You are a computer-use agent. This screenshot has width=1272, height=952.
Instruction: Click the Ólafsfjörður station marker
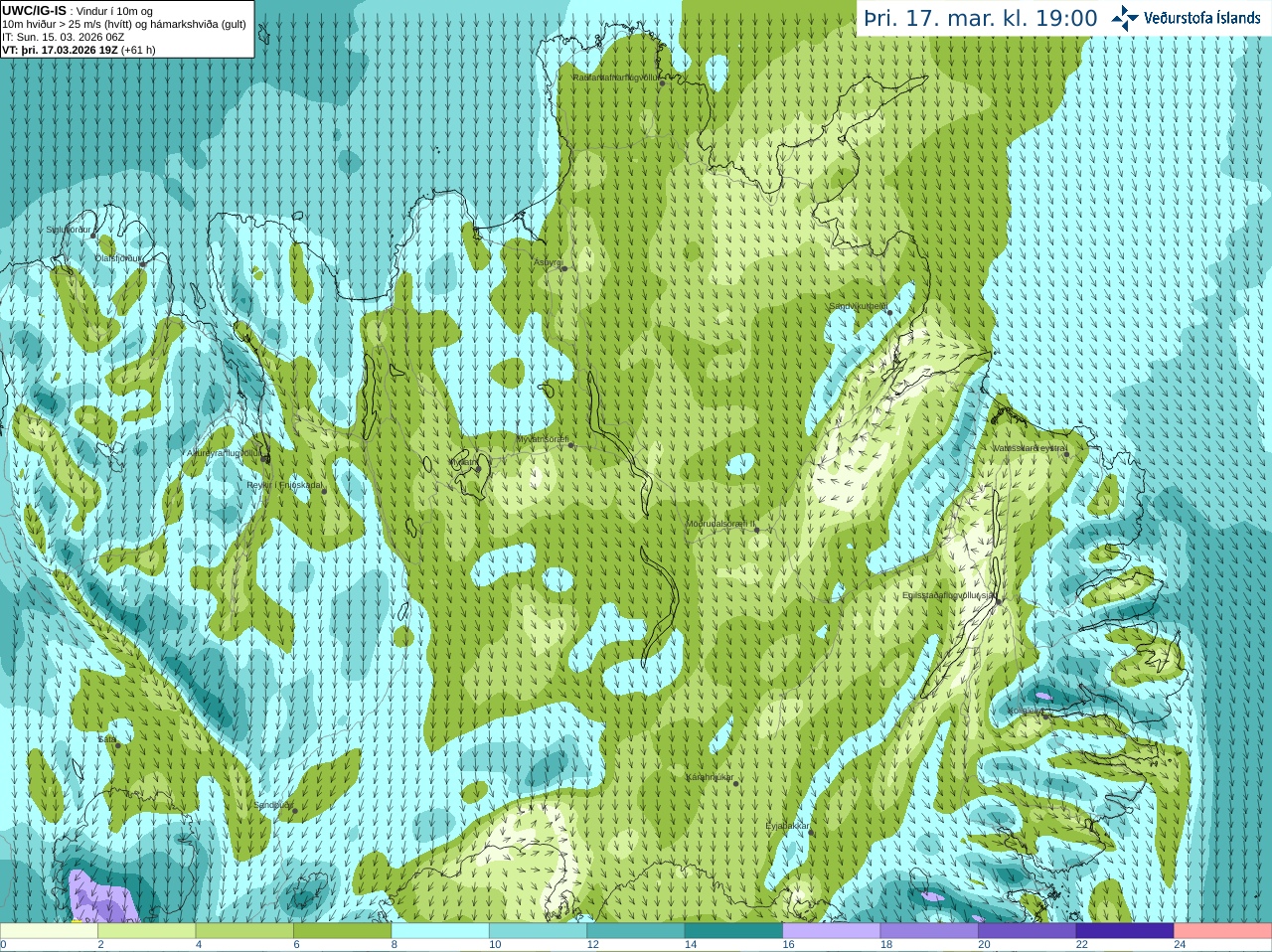click(141, 264)
